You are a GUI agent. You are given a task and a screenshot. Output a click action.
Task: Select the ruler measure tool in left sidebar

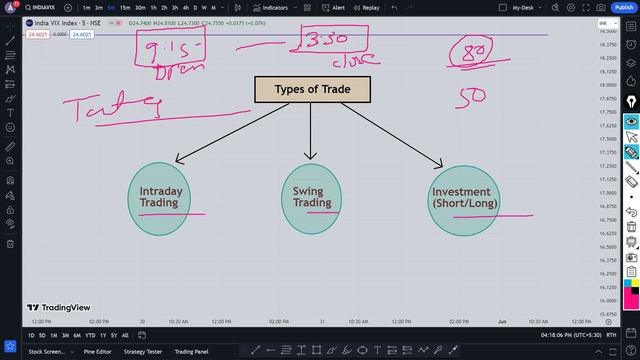coord(10,147)
